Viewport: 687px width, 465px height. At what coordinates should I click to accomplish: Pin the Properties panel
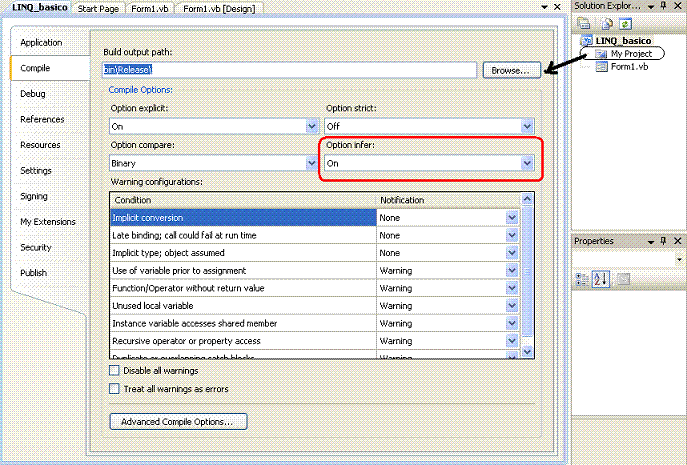click(x=663, y=241)
